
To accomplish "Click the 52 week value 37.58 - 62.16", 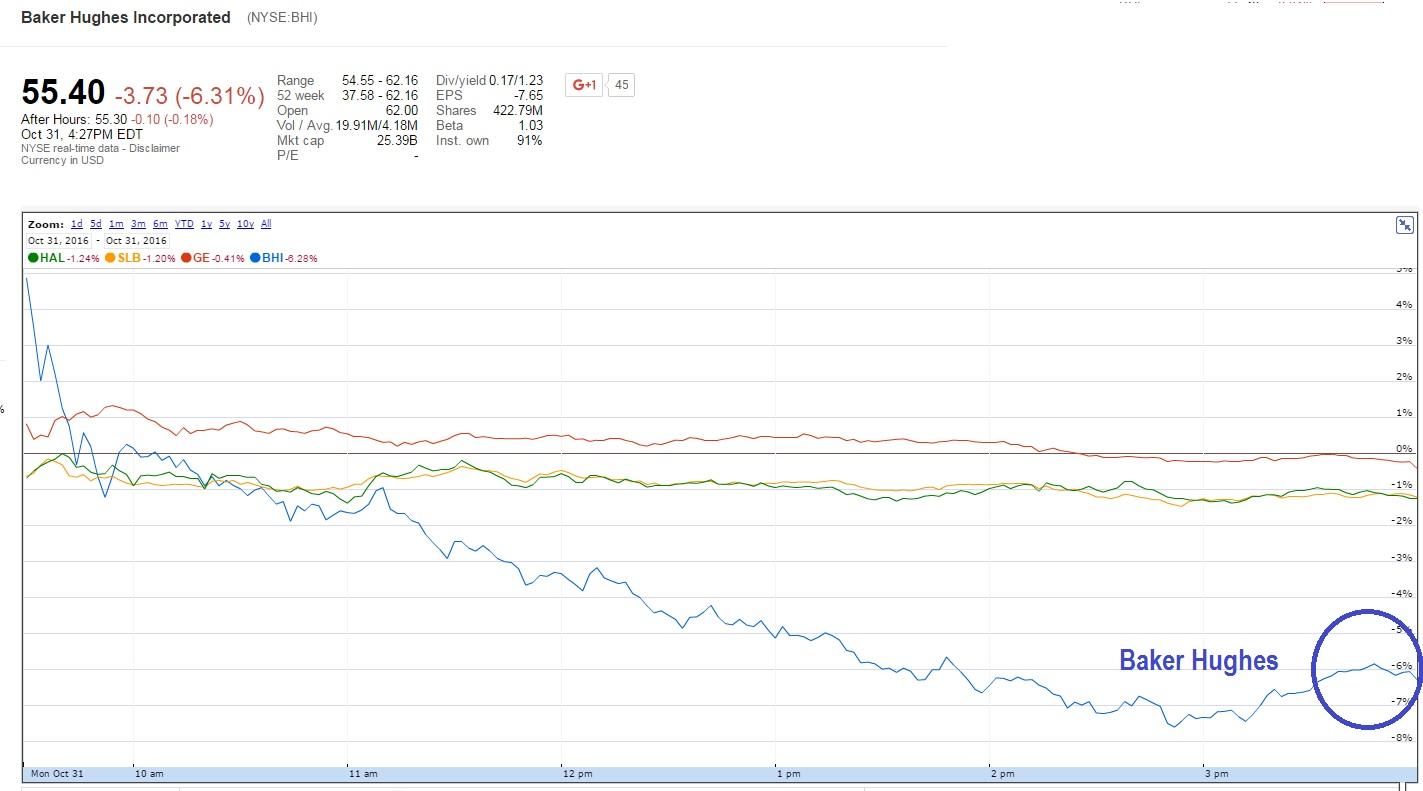I will click(x=380, y=95).
